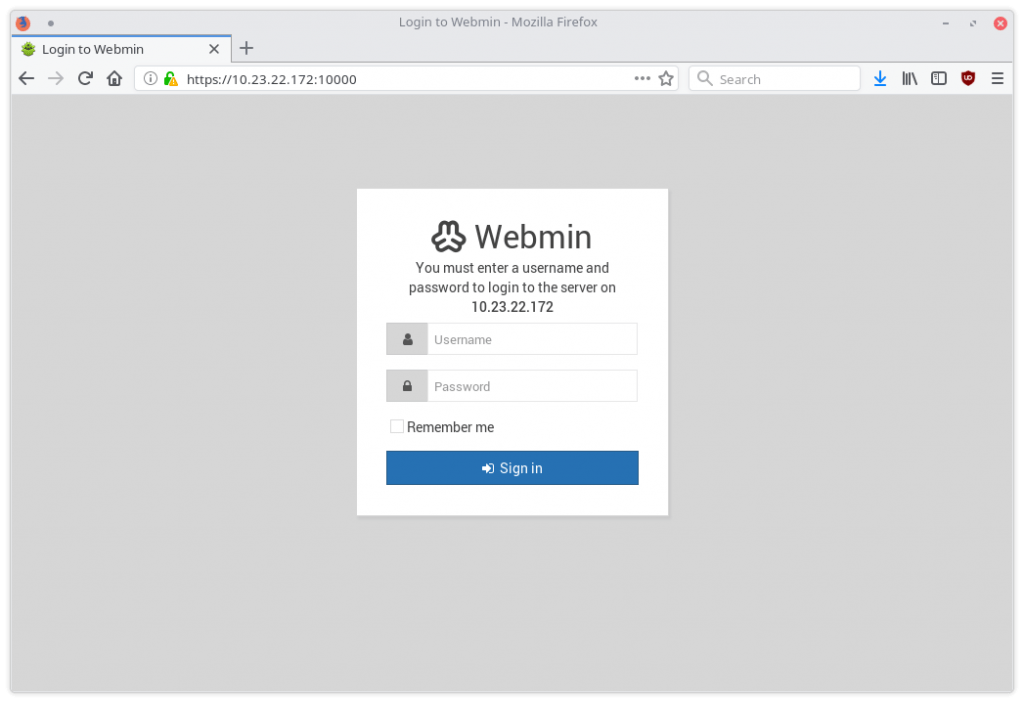Viewport: 1024px width, 703px height.
Task: Open the uBlock Origin shield icon
Action: pyautogui.click(x=968, y=78)
